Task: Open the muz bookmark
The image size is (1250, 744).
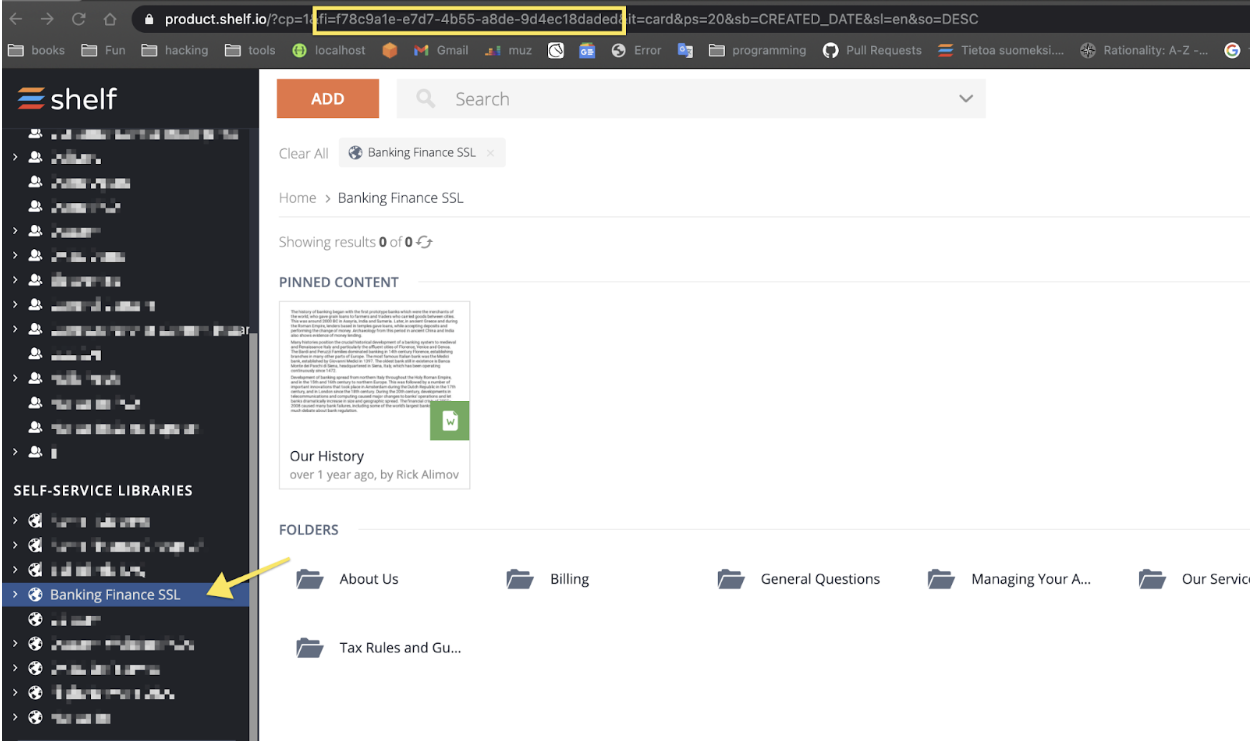Action: pos(508,50)
